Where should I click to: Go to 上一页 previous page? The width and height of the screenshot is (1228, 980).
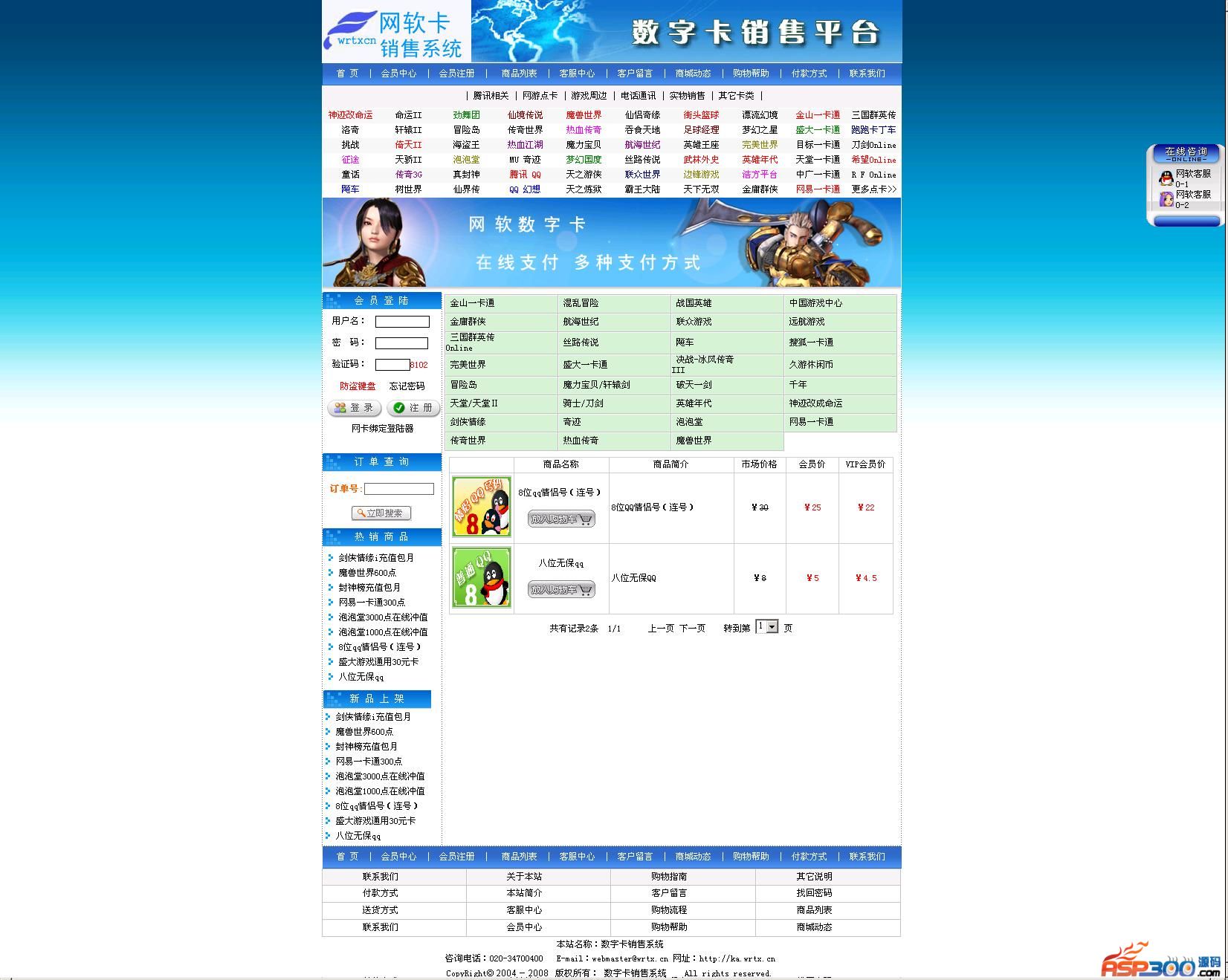pos(661,629)
